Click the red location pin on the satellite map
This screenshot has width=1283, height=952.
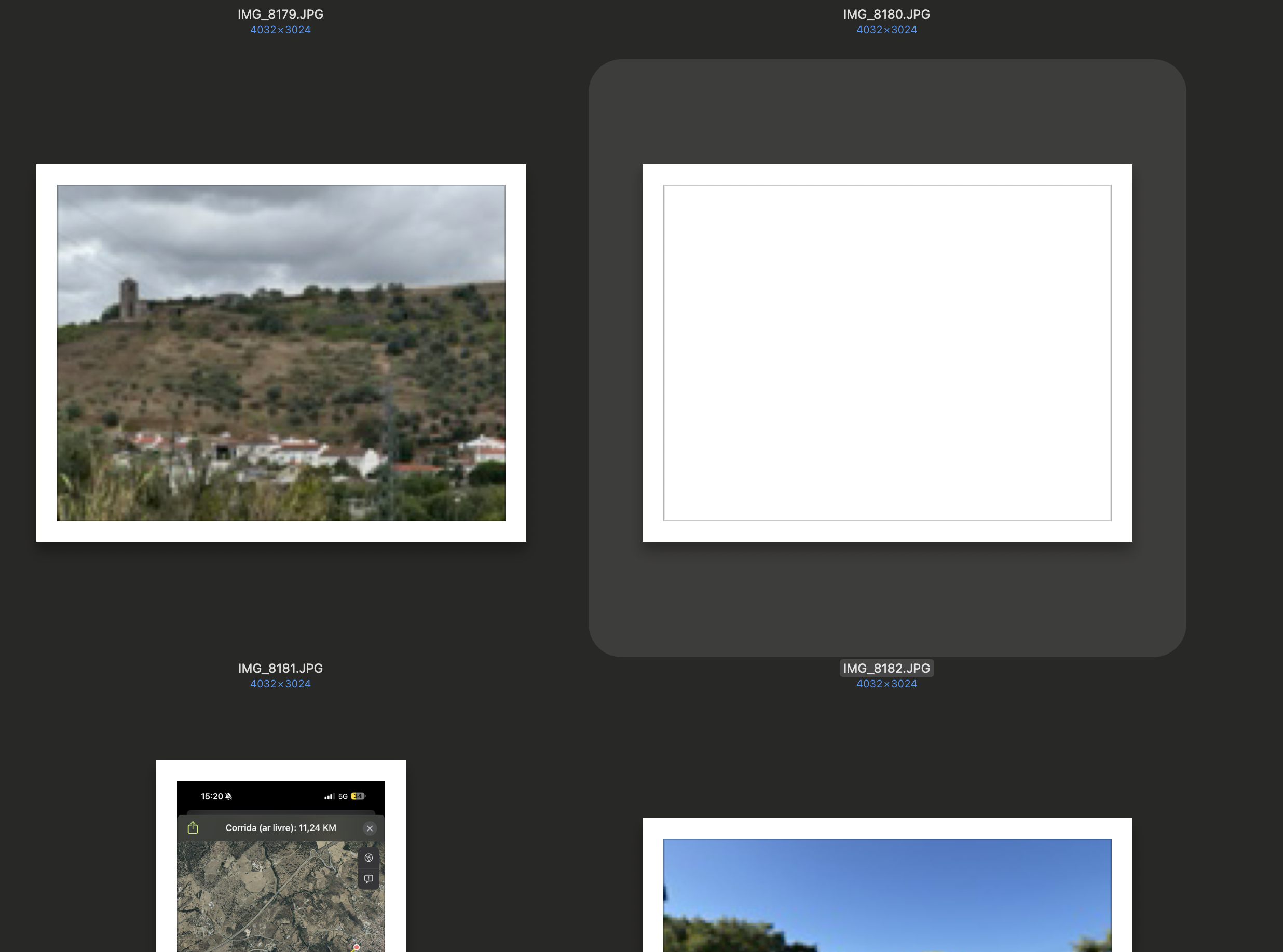click(357, 947)
